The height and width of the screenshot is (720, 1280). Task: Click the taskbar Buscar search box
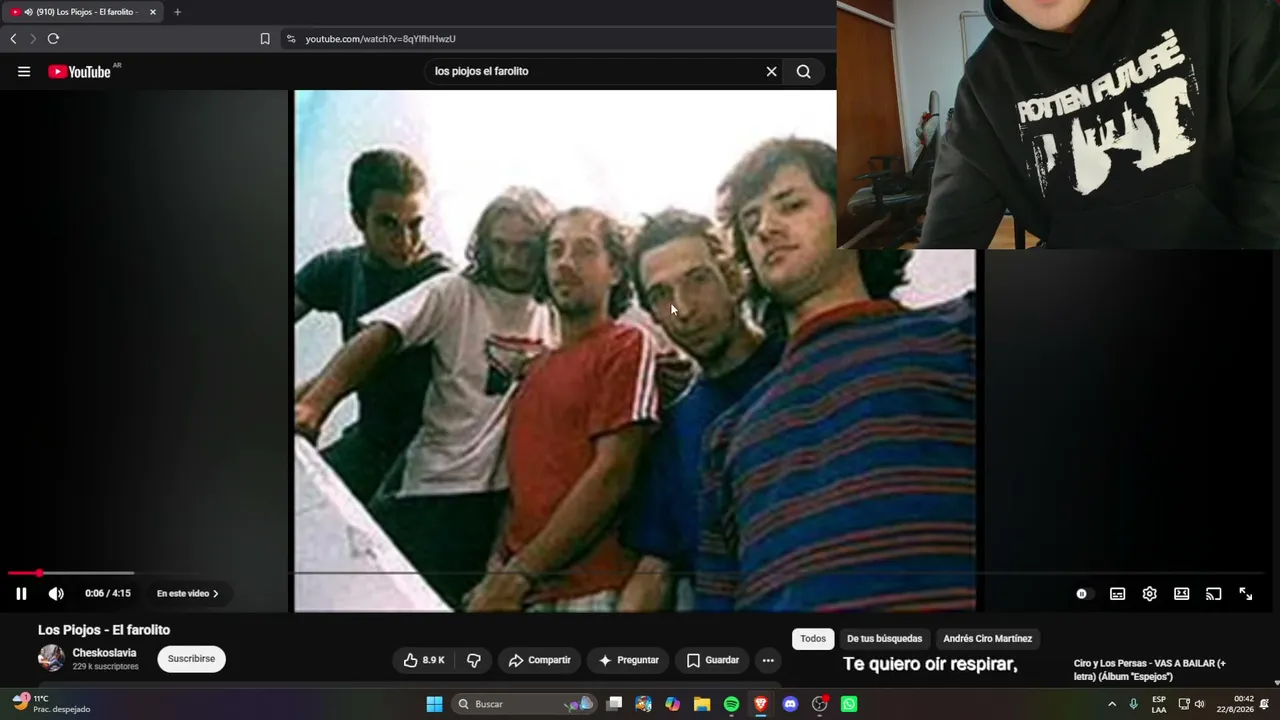(x=524, y=704)
